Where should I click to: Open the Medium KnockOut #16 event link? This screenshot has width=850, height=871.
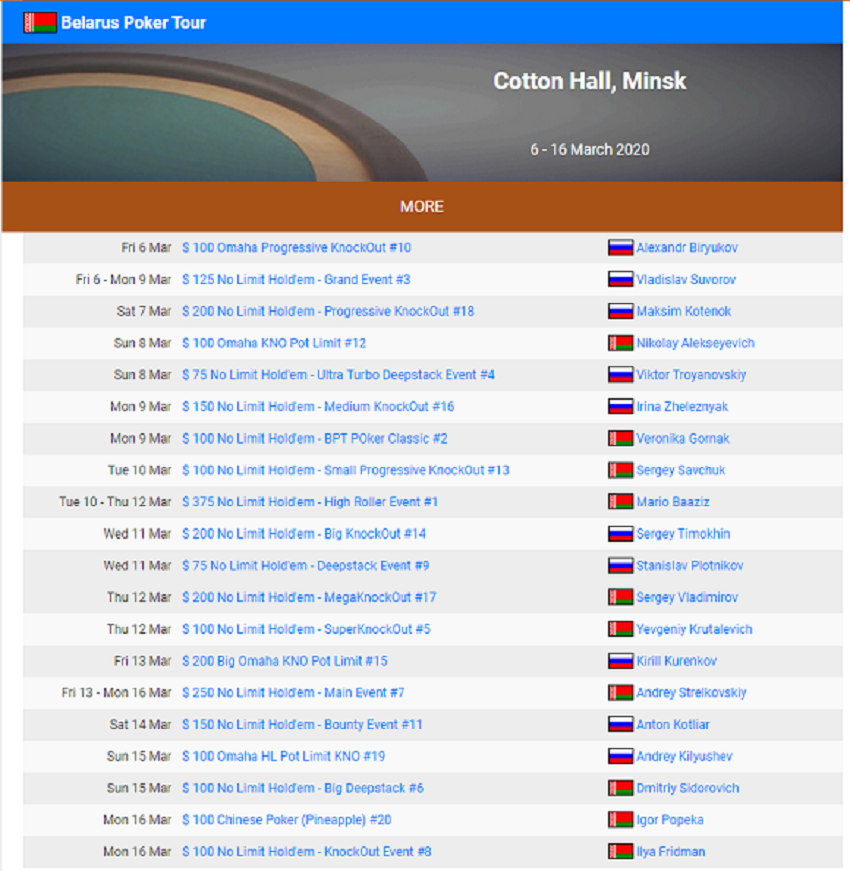[x=318, y=407]
